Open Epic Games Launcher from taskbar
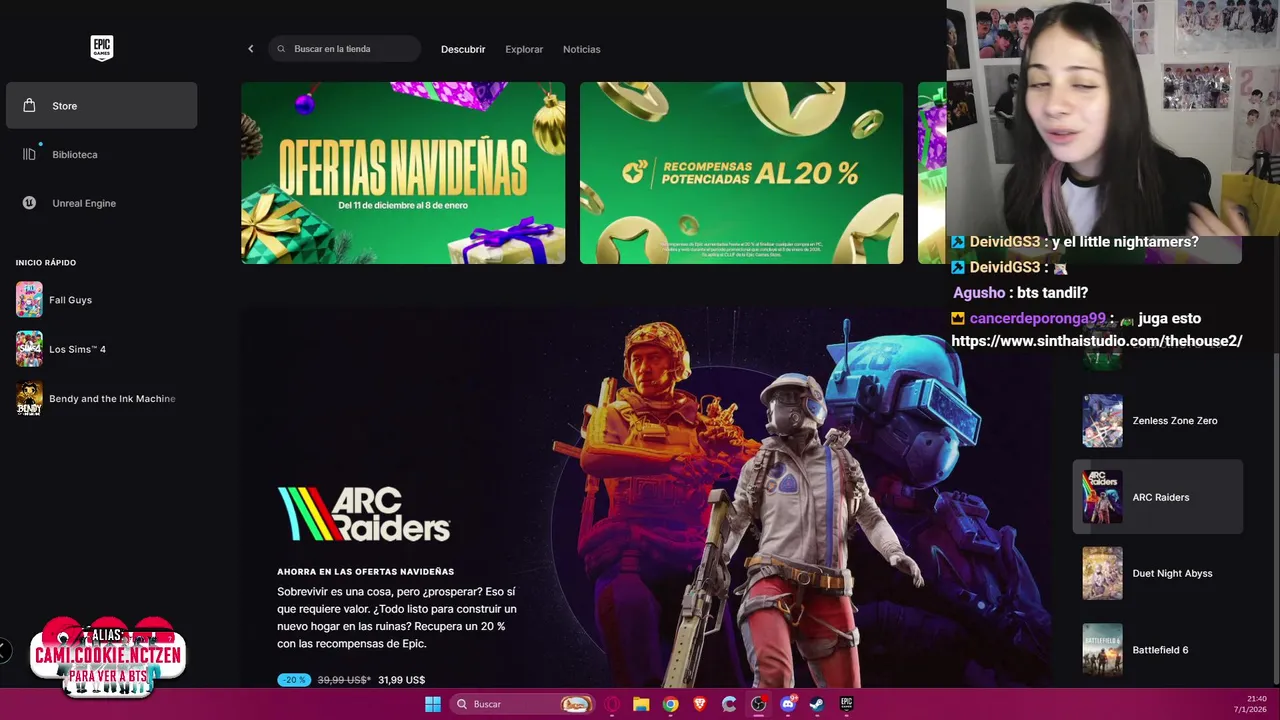This screenshot has width=1280, height=720. (x=846, y=704)
